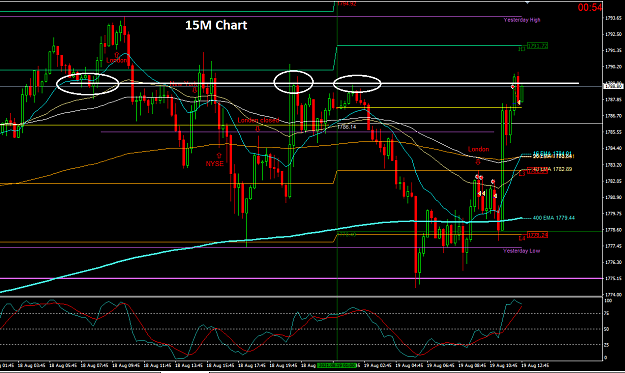This screenshot has width=625, height=373.
Task: Click the 18 Aug 03:45 time label
Action: tap(31, 365)
